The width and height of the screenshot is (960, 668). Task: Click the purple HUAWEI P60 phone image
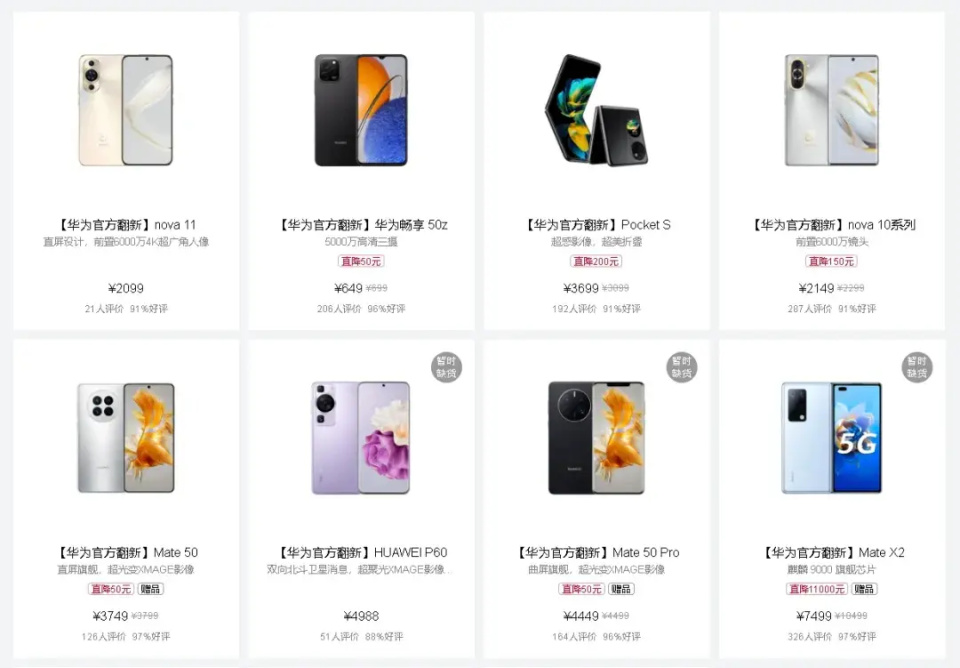pyautogui.click(x=361, y=438)
